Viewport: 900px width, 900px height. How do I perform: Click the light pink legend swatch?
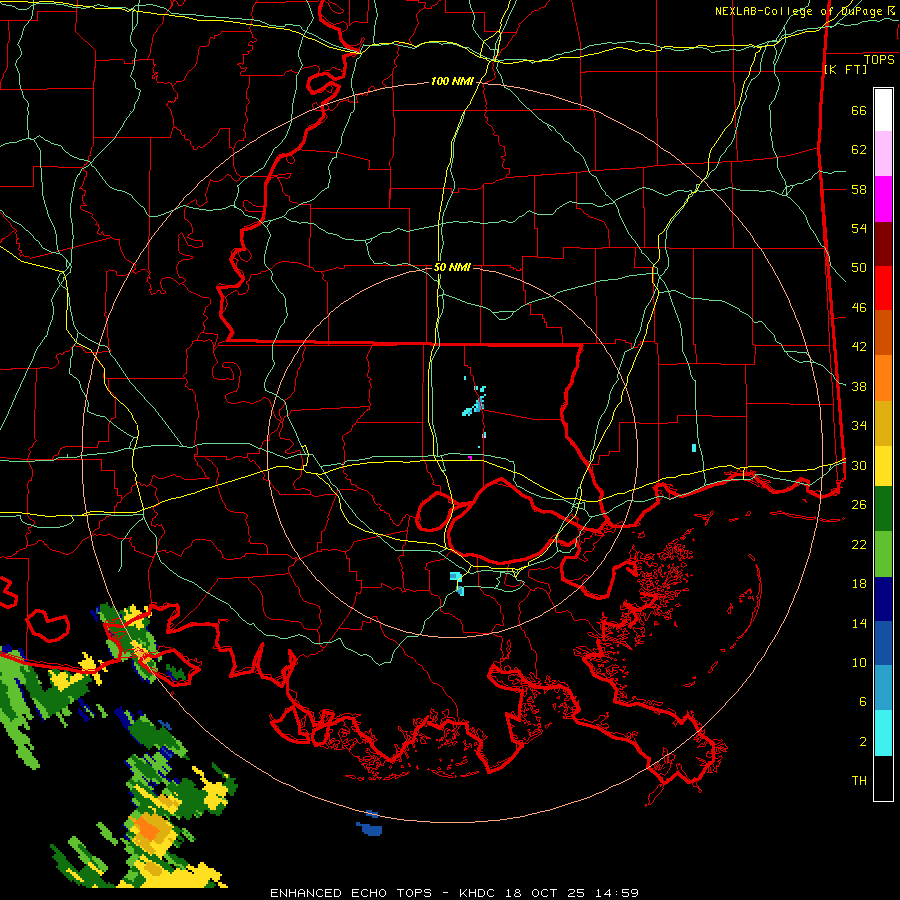pos(883,154)
